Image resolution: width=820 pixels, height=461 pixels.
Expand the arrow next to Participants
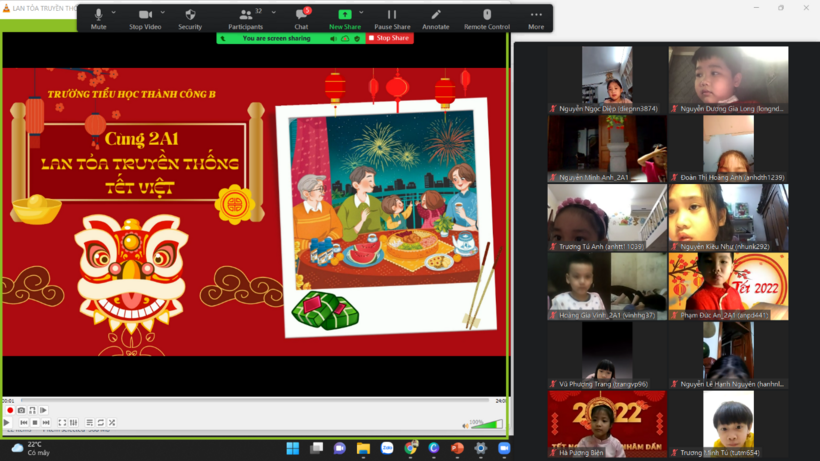pos(274,12)
